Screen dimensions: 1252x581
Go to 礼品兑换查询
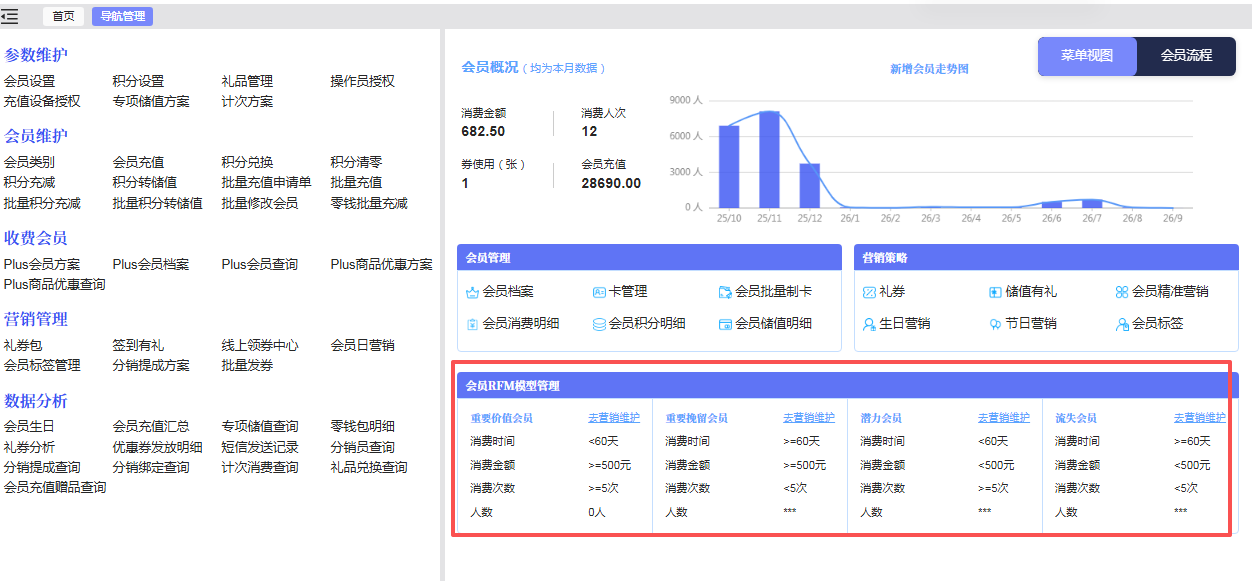370,467
